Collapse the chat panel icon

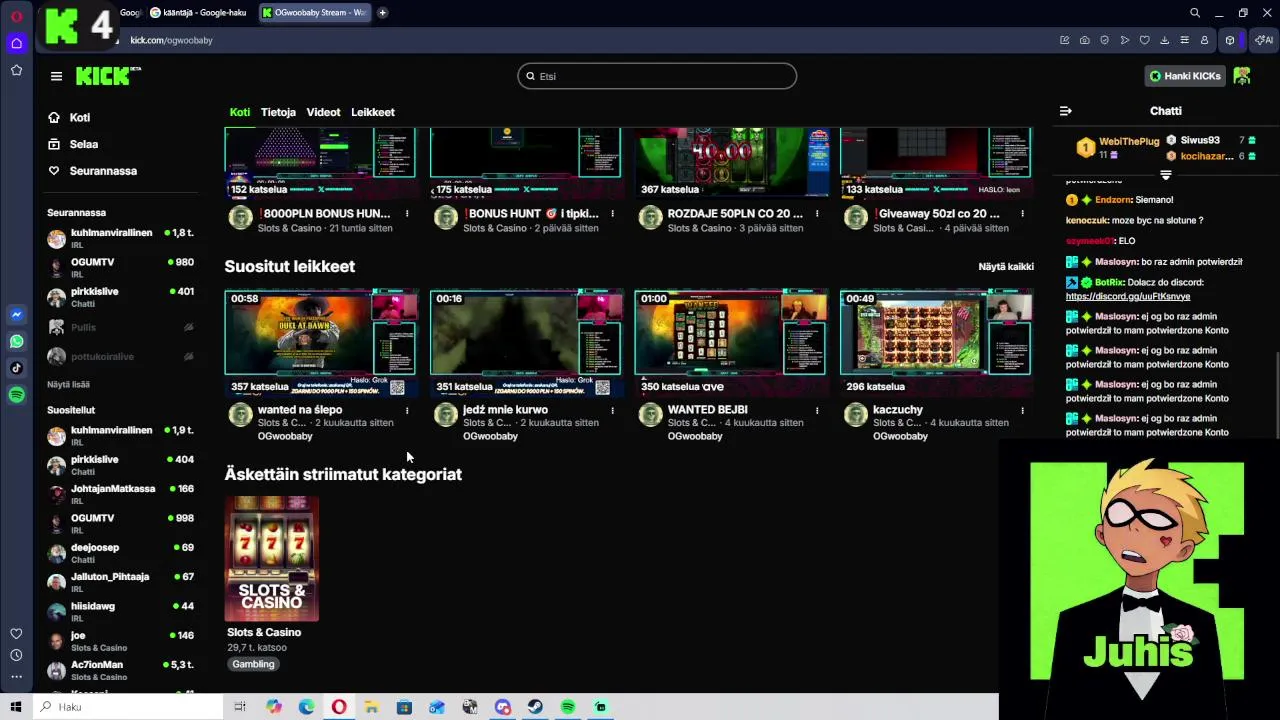click(x=1065, y=111)
